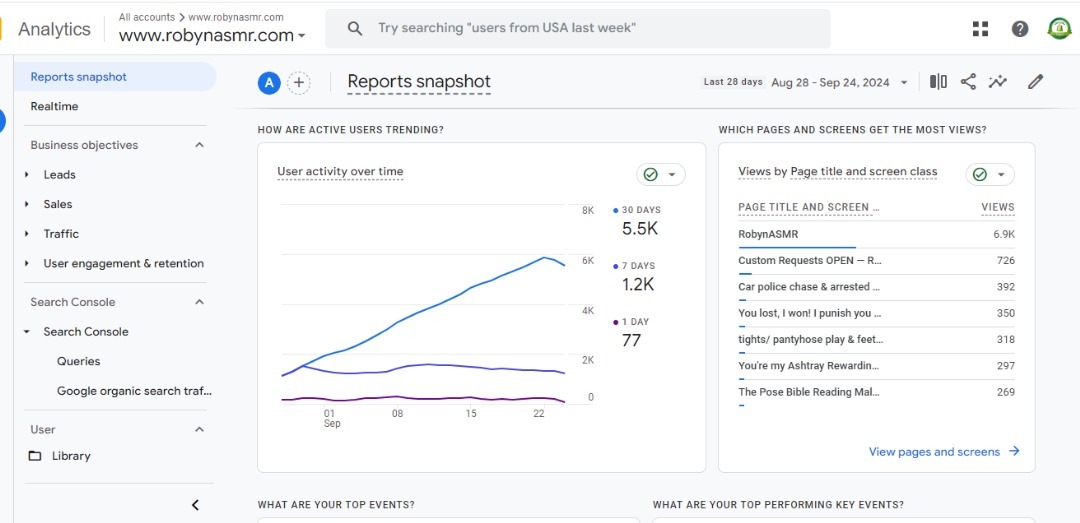1080x523 pixels.
Task: Collapse the Business objectives section
Action: [x=199, y=145]
